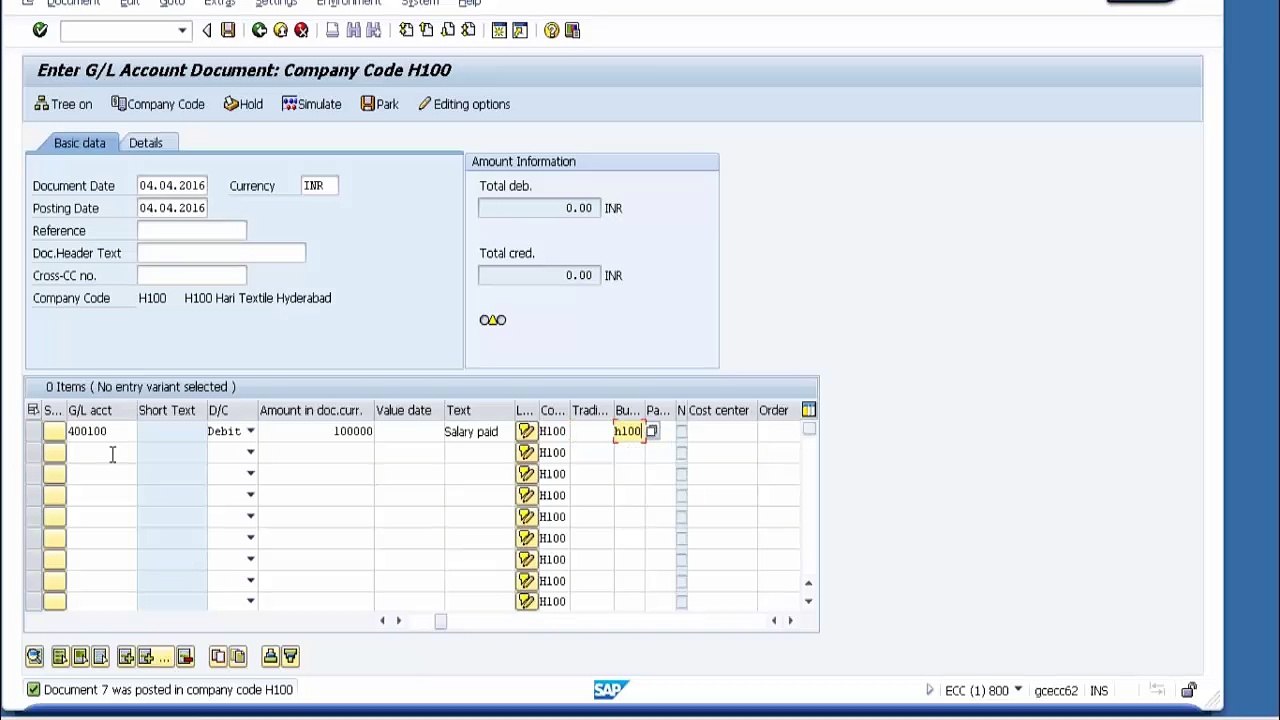Open search help beside h100 business area field
Screen dimensions: 1280x720
coord(652,431)
